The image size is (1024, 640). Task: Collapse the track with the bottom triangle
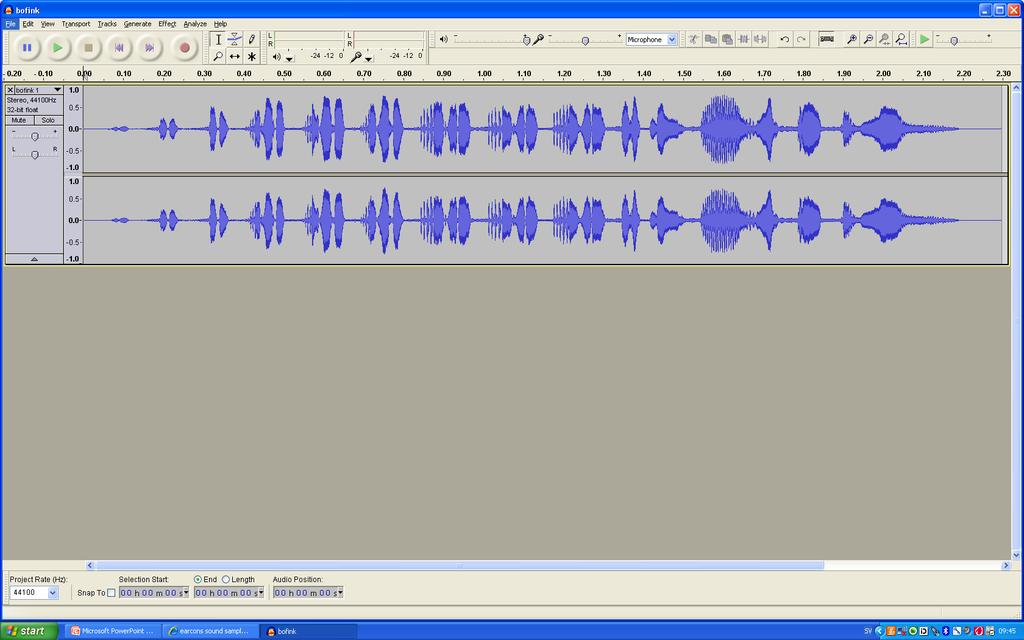coord(35,259)
